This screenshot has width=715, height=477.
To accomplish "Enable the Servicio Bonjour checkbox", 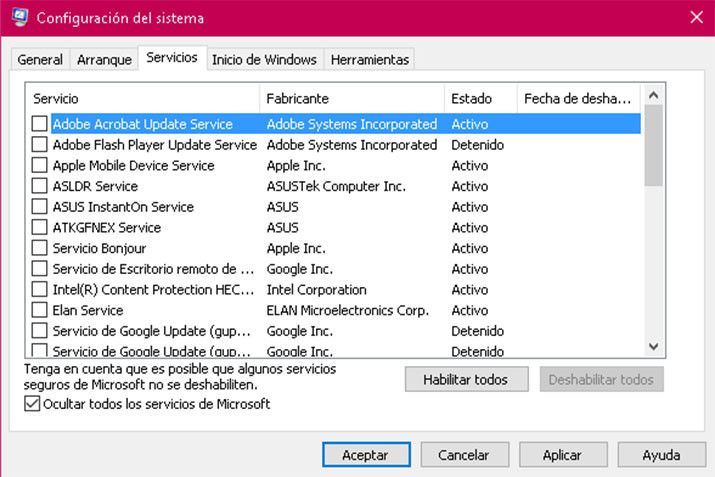I will (40, 248).
